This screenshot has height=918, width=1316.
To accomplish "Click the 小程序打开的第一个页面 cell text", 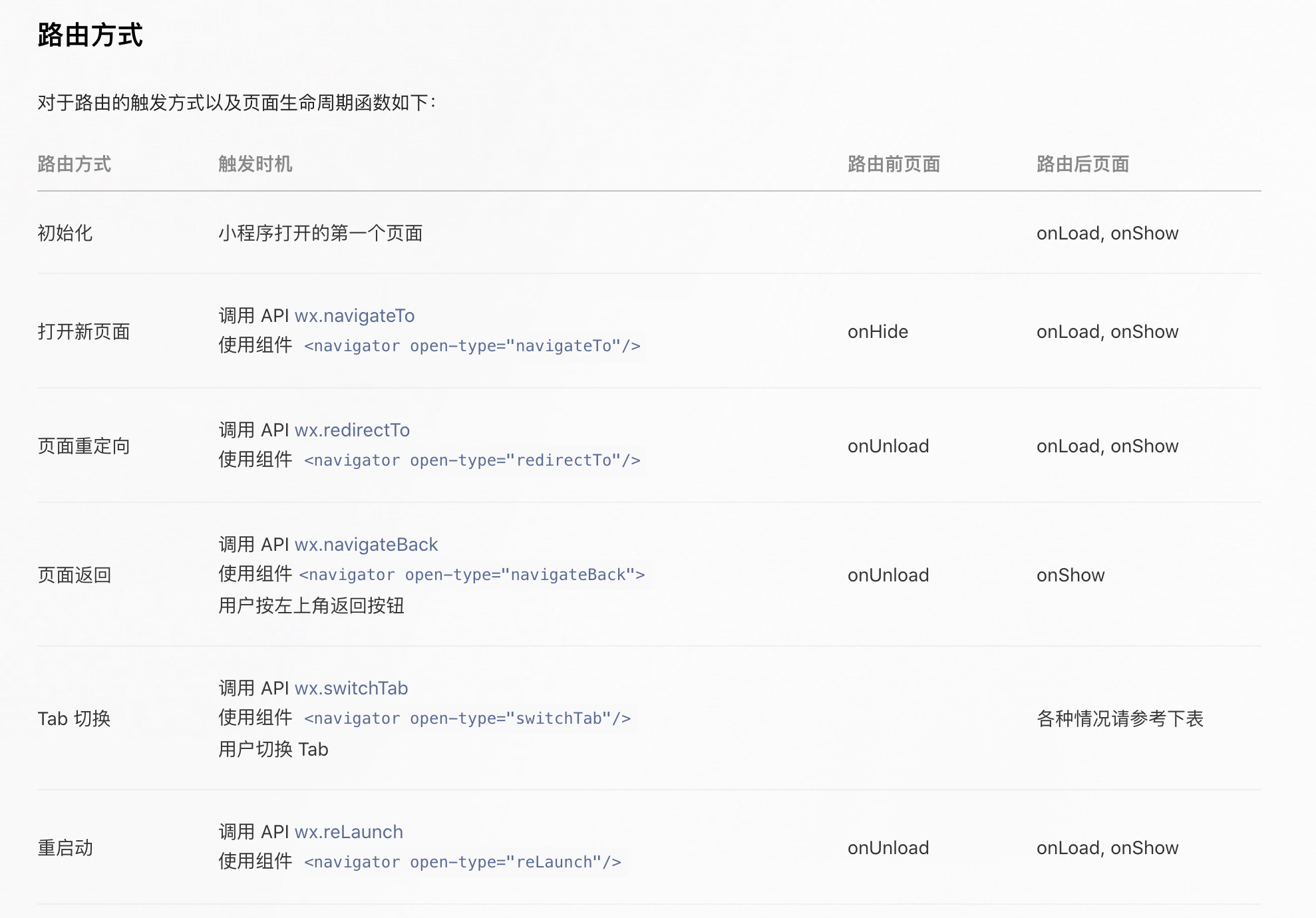I will [x=321, y=233].
